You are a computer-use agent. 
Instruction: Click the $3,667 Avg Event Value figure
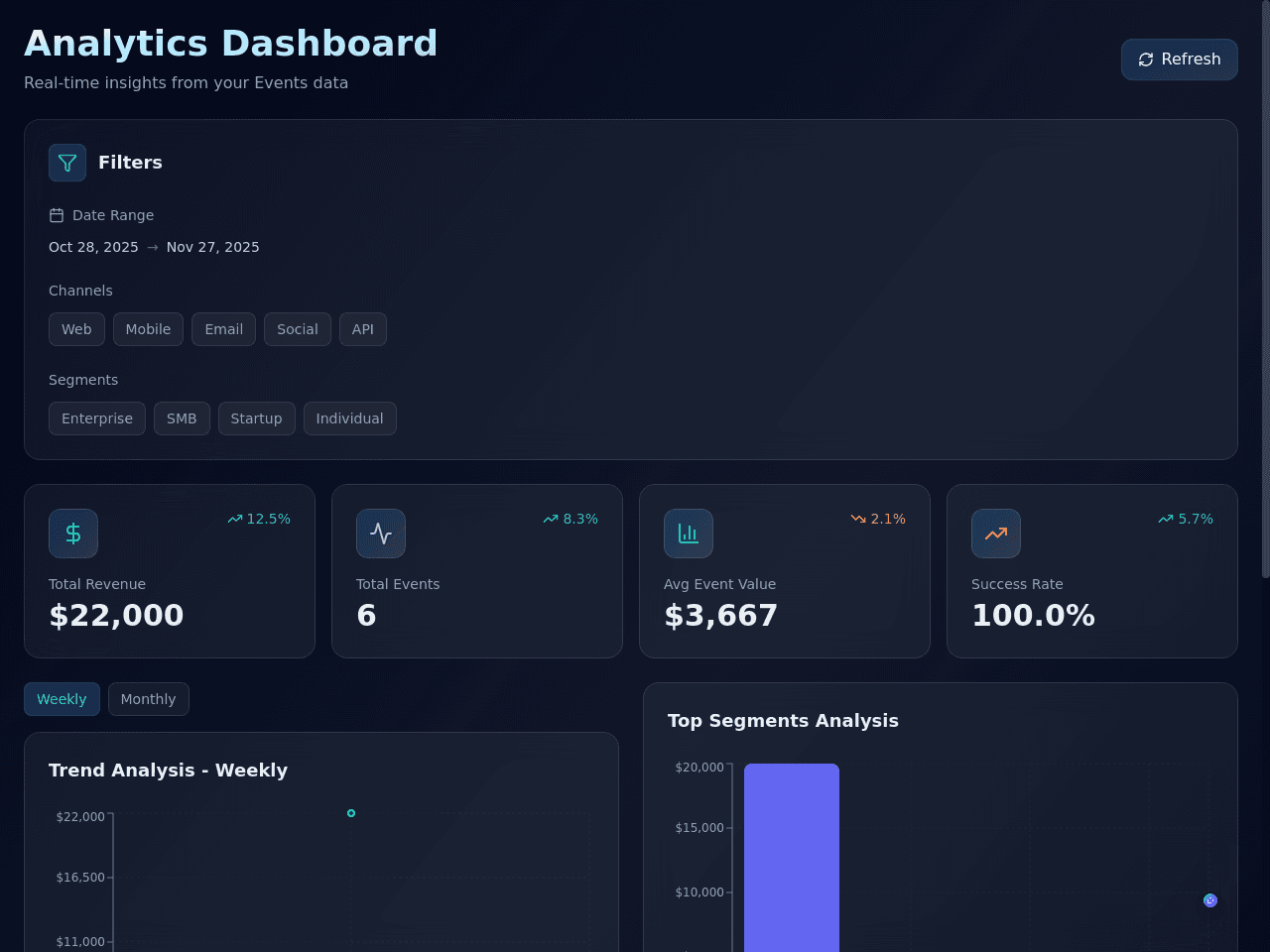pyautogui.click(x=721, y=616)
